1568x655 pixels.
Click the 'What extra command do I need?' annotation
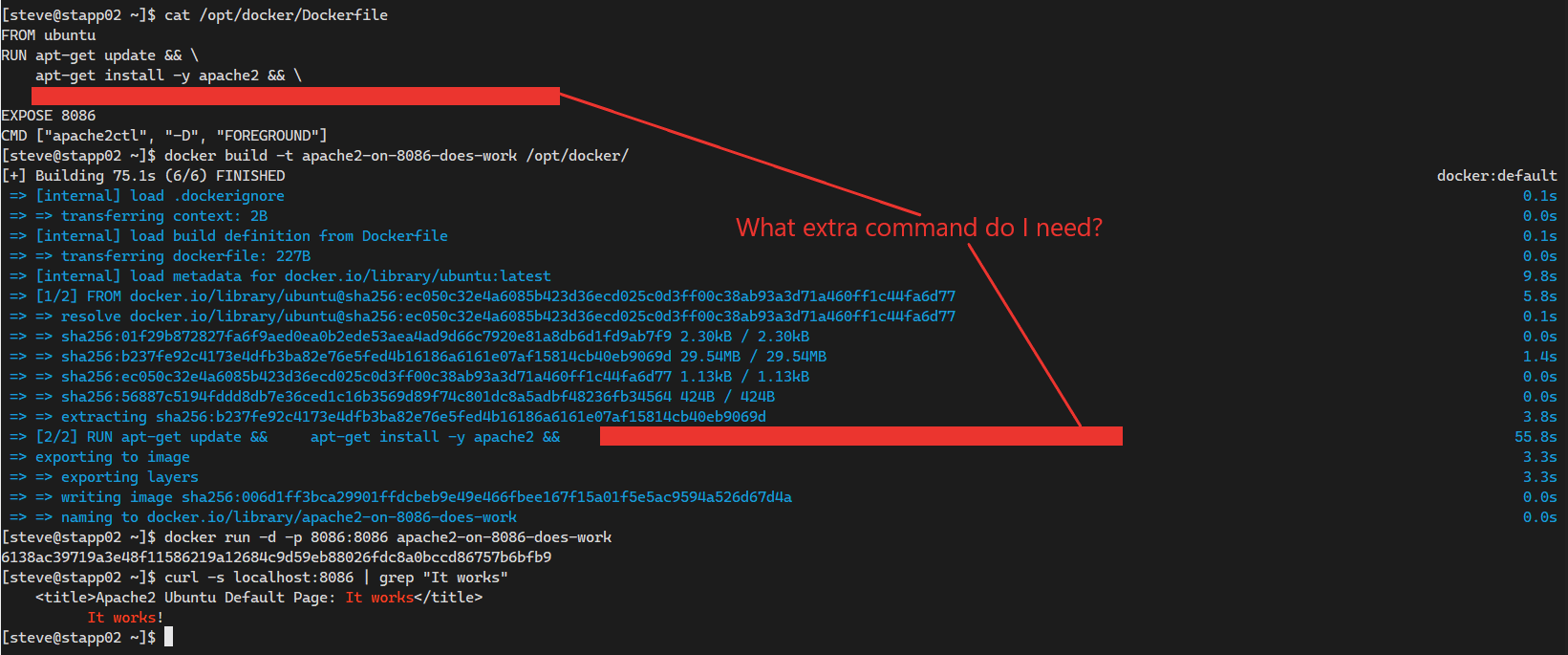(x=919, y=228)
